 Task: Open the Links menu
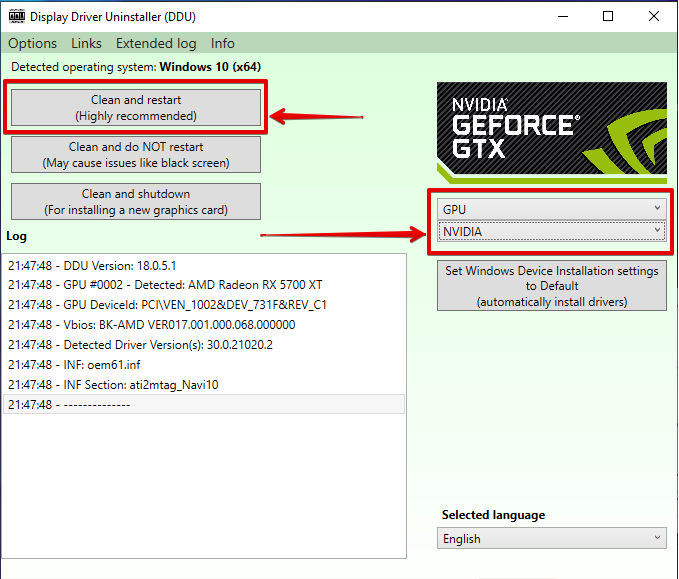(86, 43)
